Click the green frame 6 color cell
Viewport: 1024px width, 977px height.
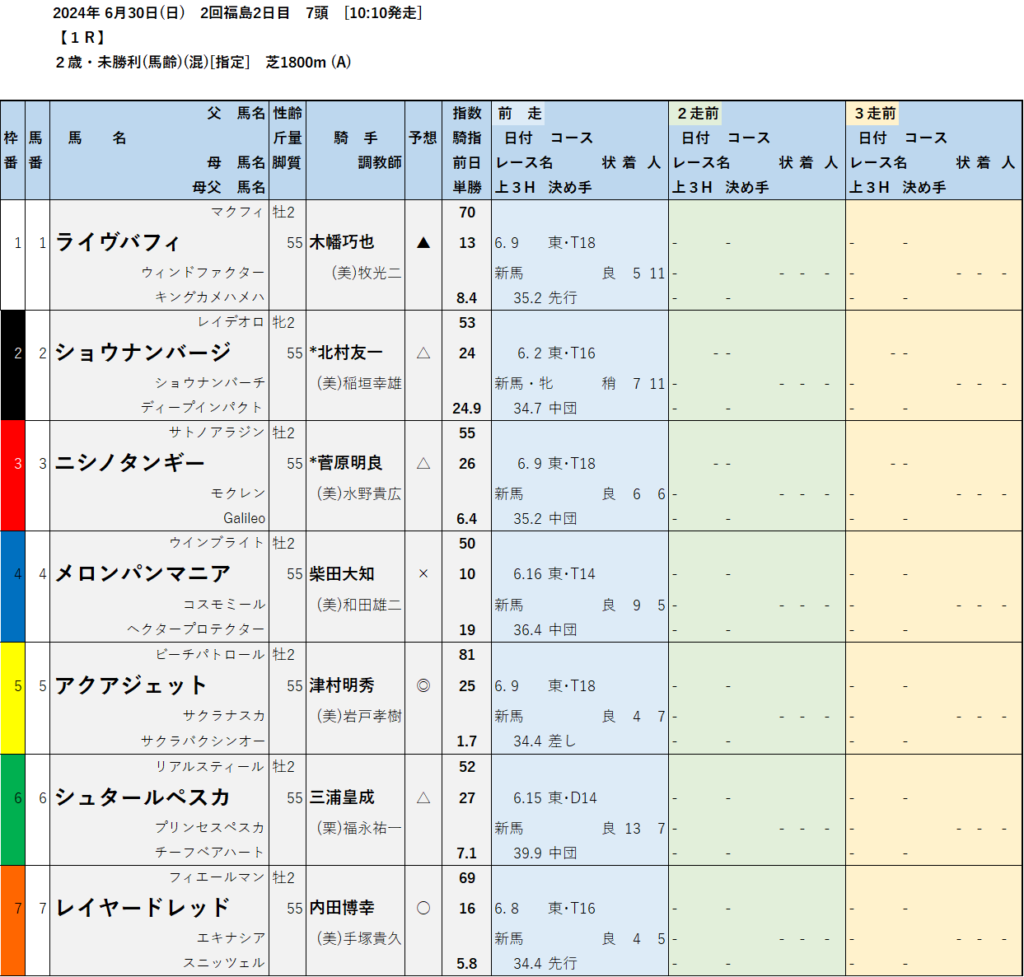12,810
